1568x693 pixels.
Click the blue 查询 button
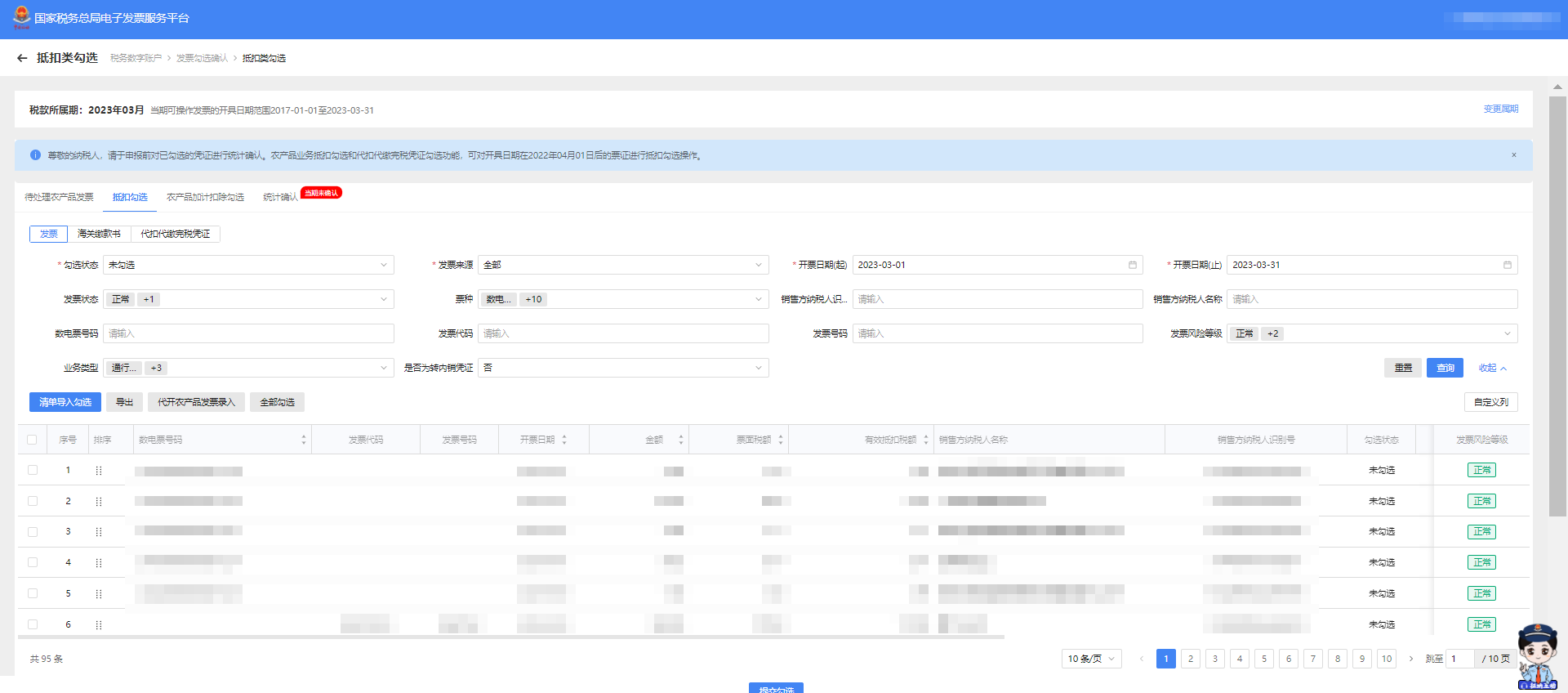click(1445, 368)
